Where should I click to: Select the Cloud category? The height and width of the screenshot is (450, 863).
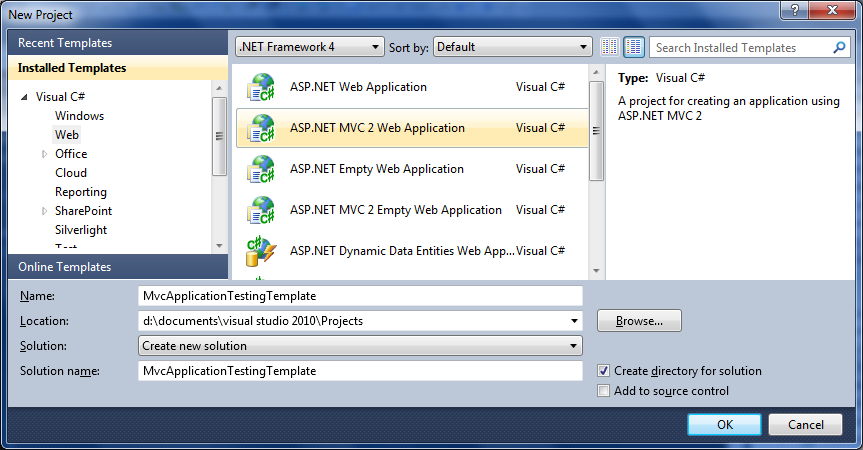pyautogui.click(x=71, y=173)
